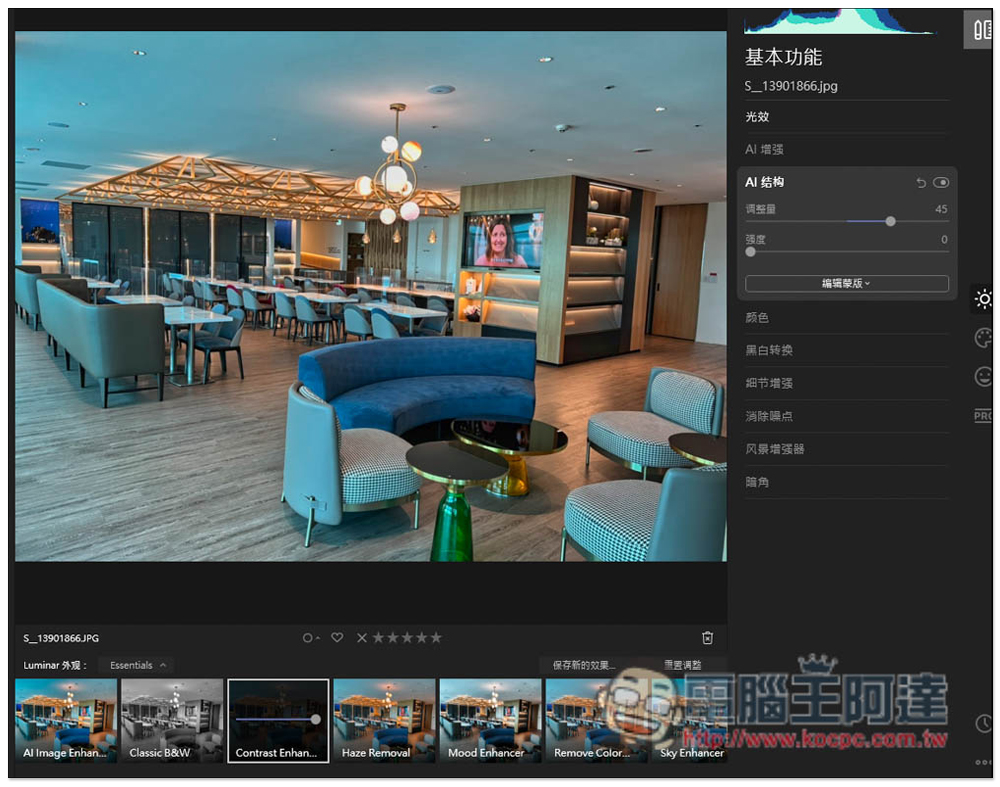Apply the Sky Enhancer look
Viewport: 1000px width, 787px height.
point(689,721)
